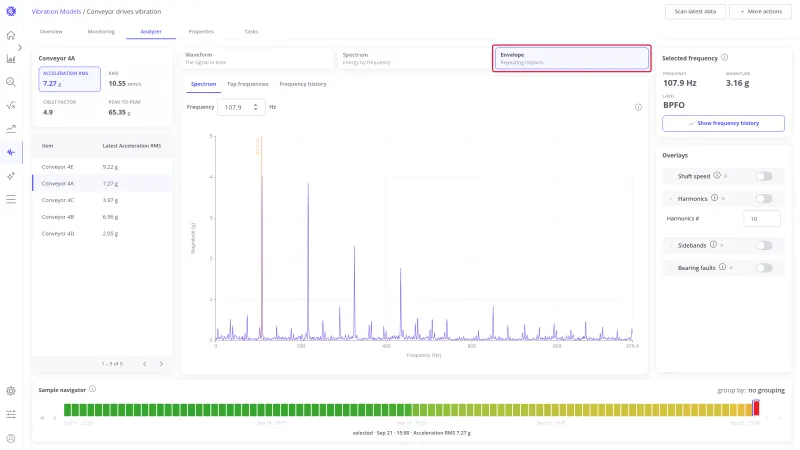Select the red sample in navigator
This screenshot has height=450, width=800.
(756, 408)
